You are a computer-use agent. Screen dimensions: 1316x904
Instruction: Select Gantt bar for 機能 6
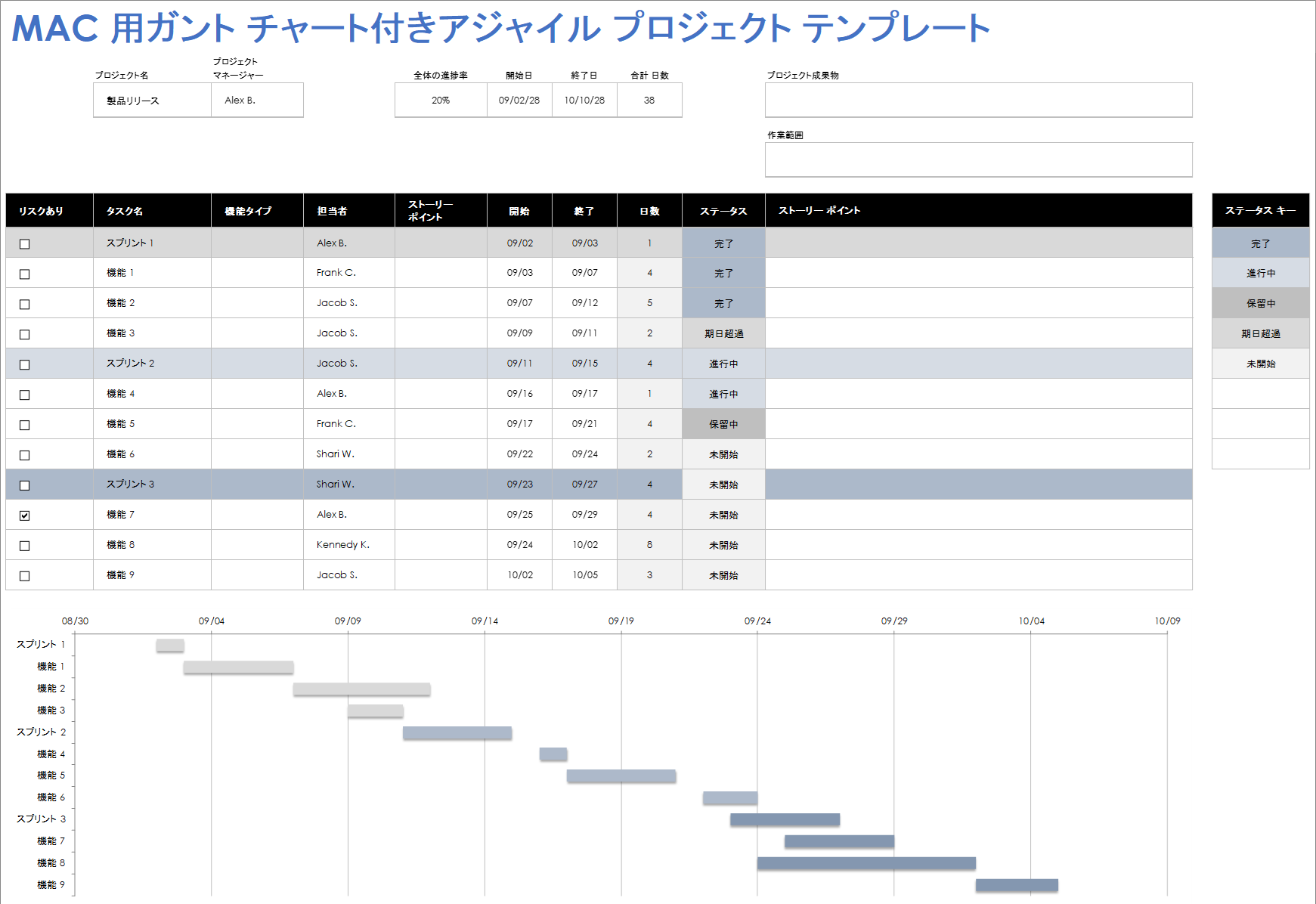[x=730, y=797]
